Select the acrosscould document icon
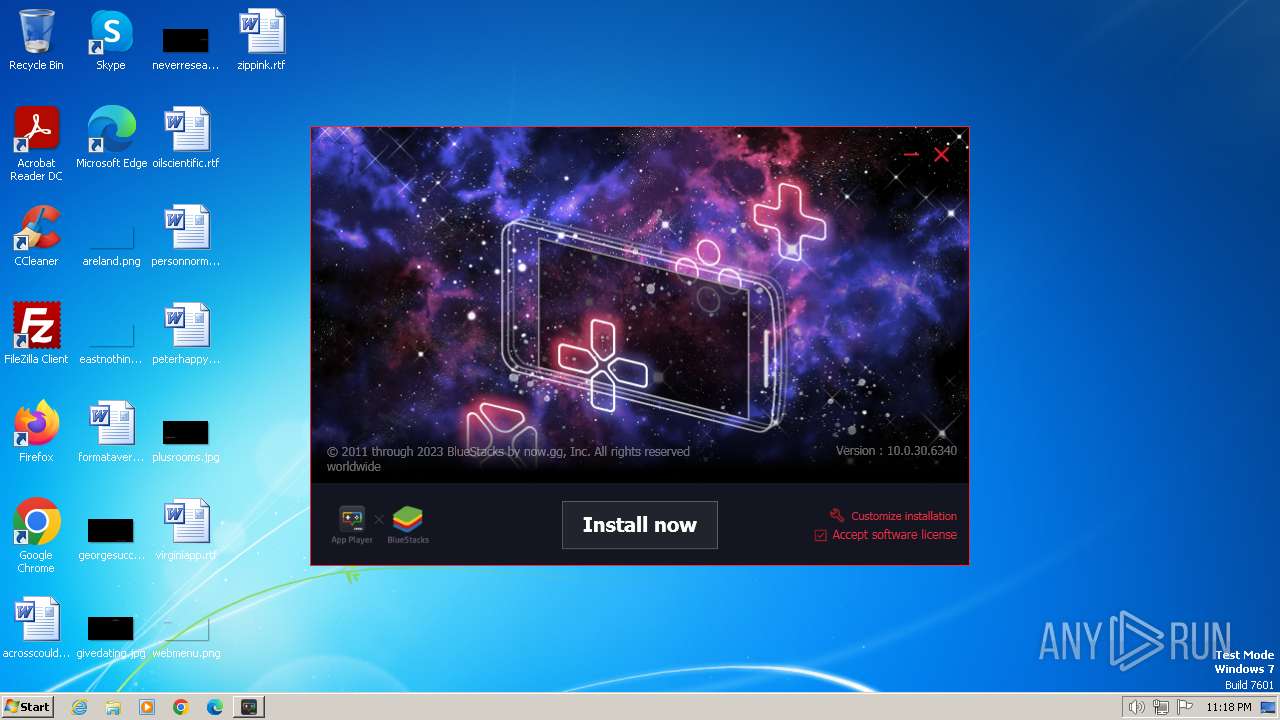The height and width of the screenshot is (720, 1280). pyautogui.click(x=36, y=628)
